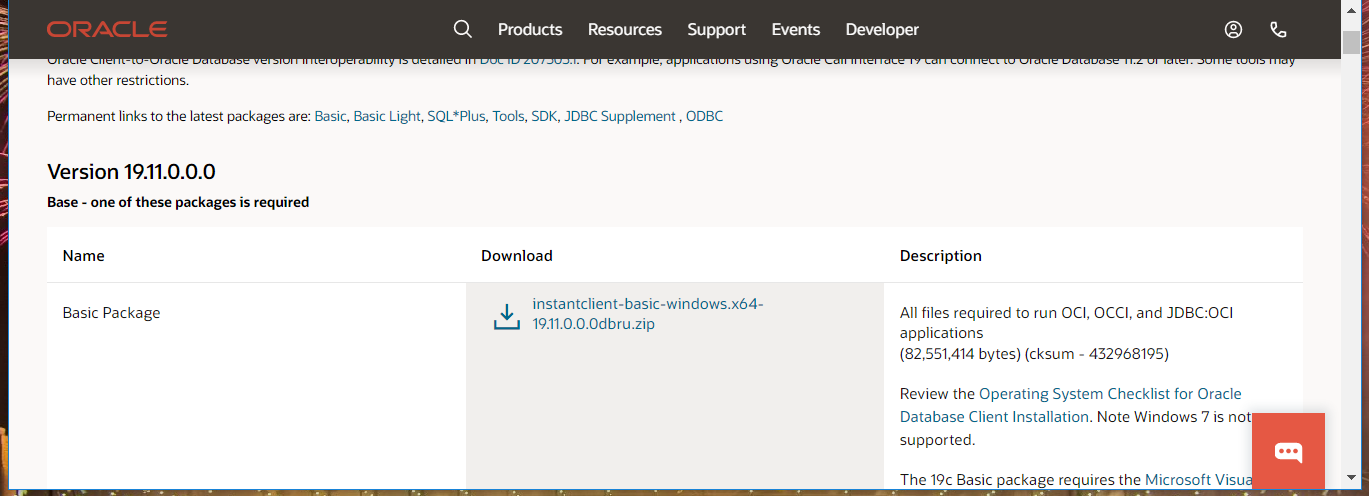Click the Name column header
Viewport: 1369px width, 496px height.
point(84,255)
